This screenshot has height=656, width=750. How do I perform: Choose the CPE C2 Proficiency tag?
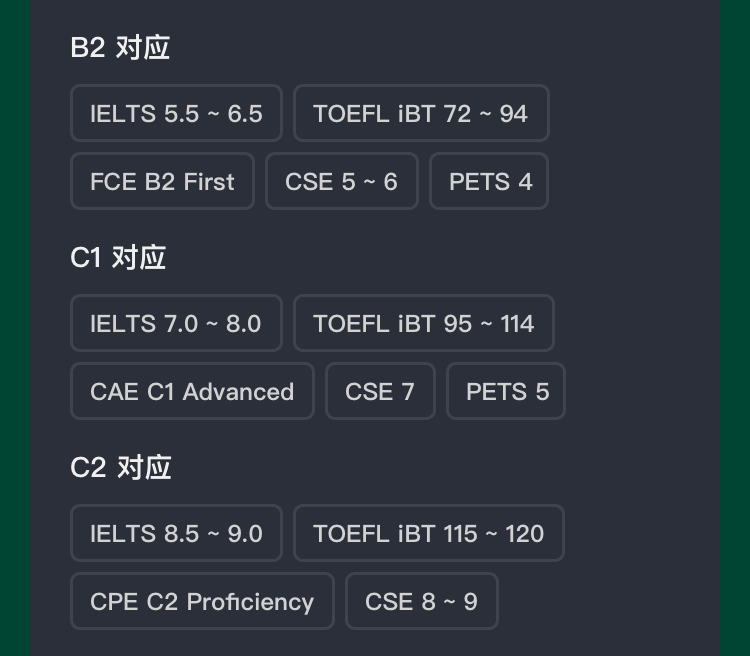202,602
